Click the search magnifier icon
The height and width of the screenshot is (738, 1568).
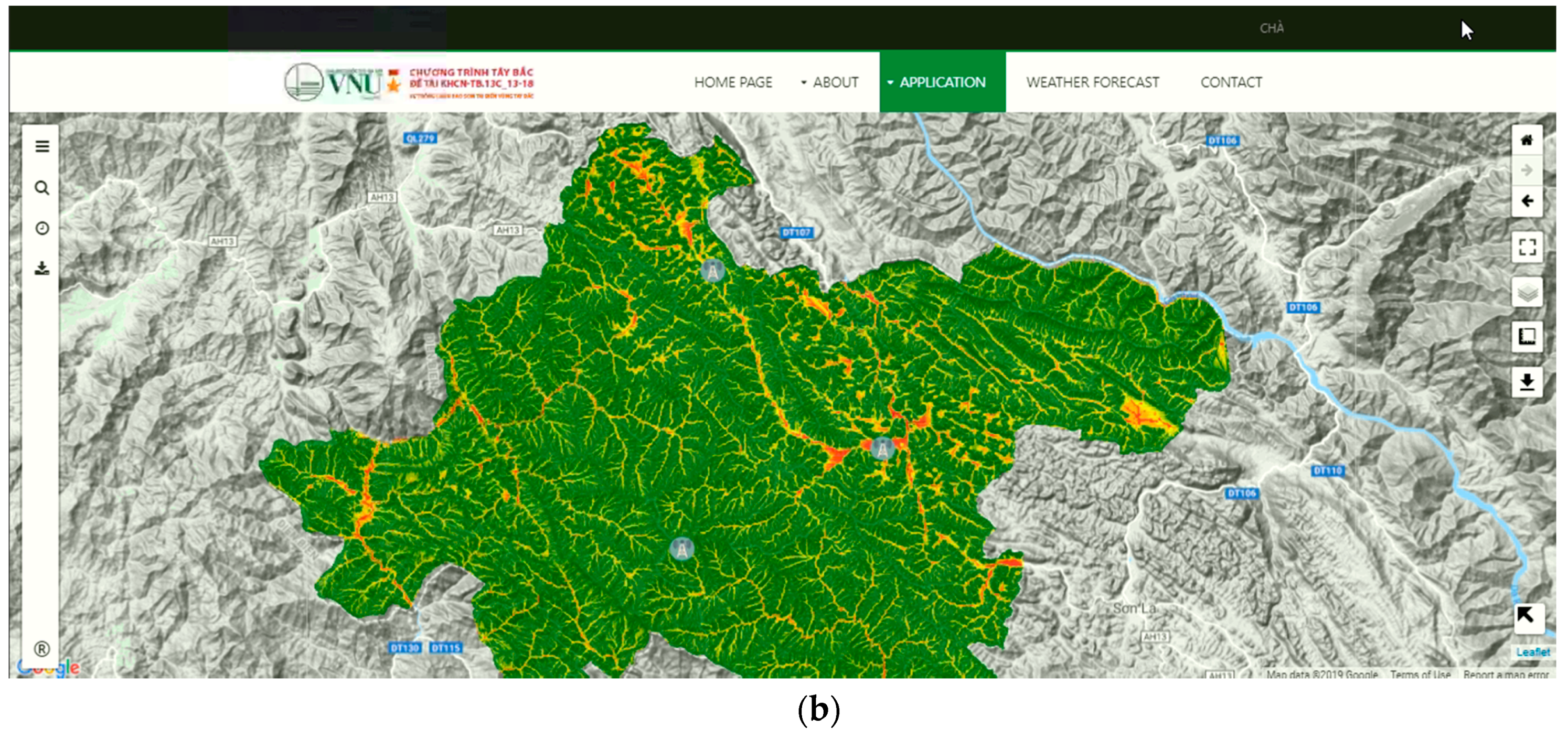[x=42, y=188]
